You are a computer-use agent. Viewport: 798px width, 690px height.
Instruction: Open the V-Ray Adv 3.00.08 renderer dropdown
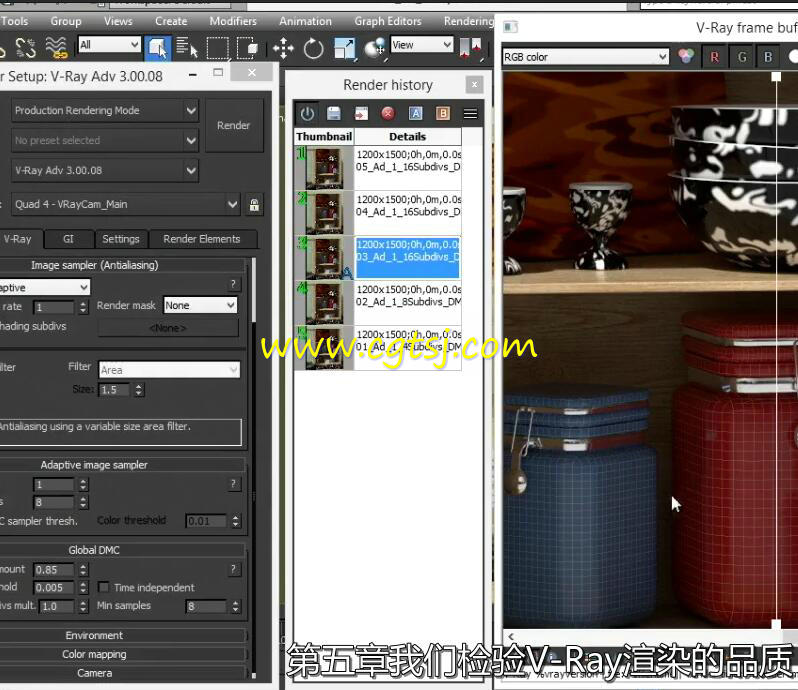click(105, 170)
